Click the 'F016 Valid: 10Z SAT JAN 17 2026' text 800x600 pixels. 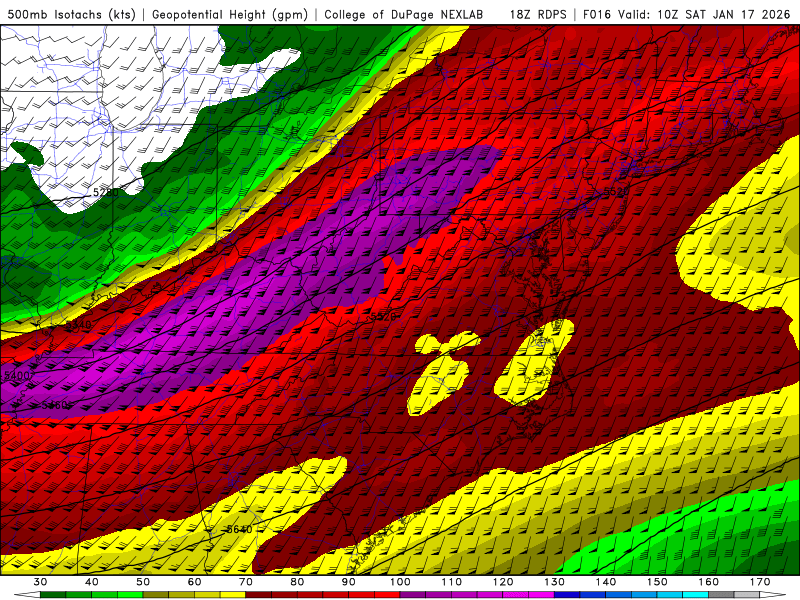pos(686,14)
